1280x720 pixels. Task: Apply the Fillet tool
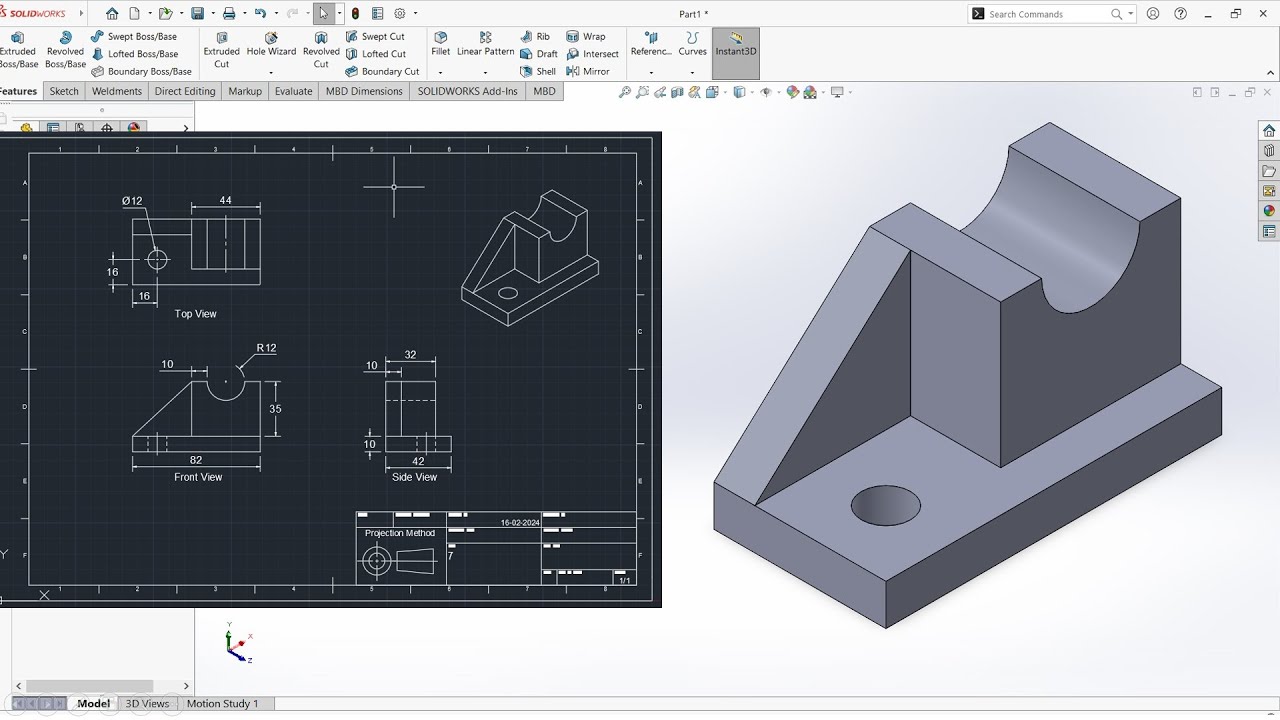pyautogui.click(x=440, y=45)
